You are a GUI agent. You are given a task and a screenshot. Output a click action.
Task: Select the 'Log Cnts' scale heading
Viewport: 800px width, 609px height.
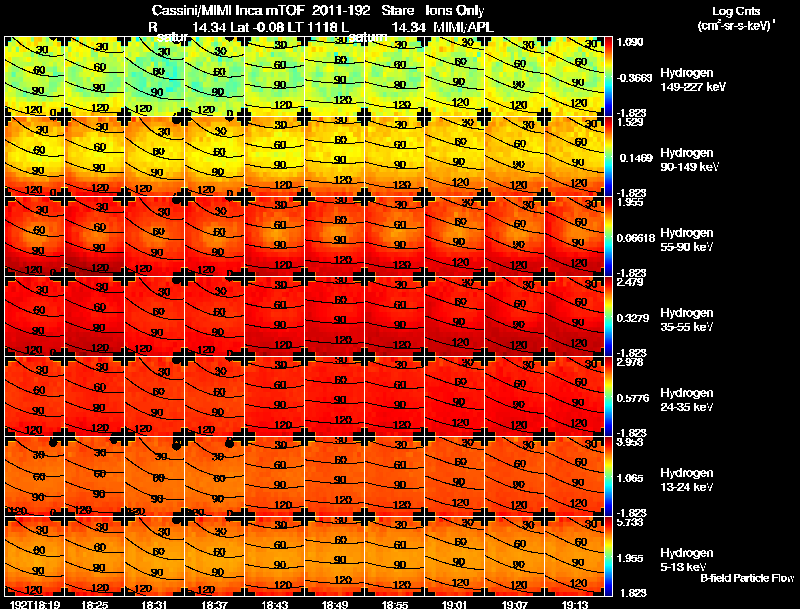pyautogui.click(x=736, y=11)
